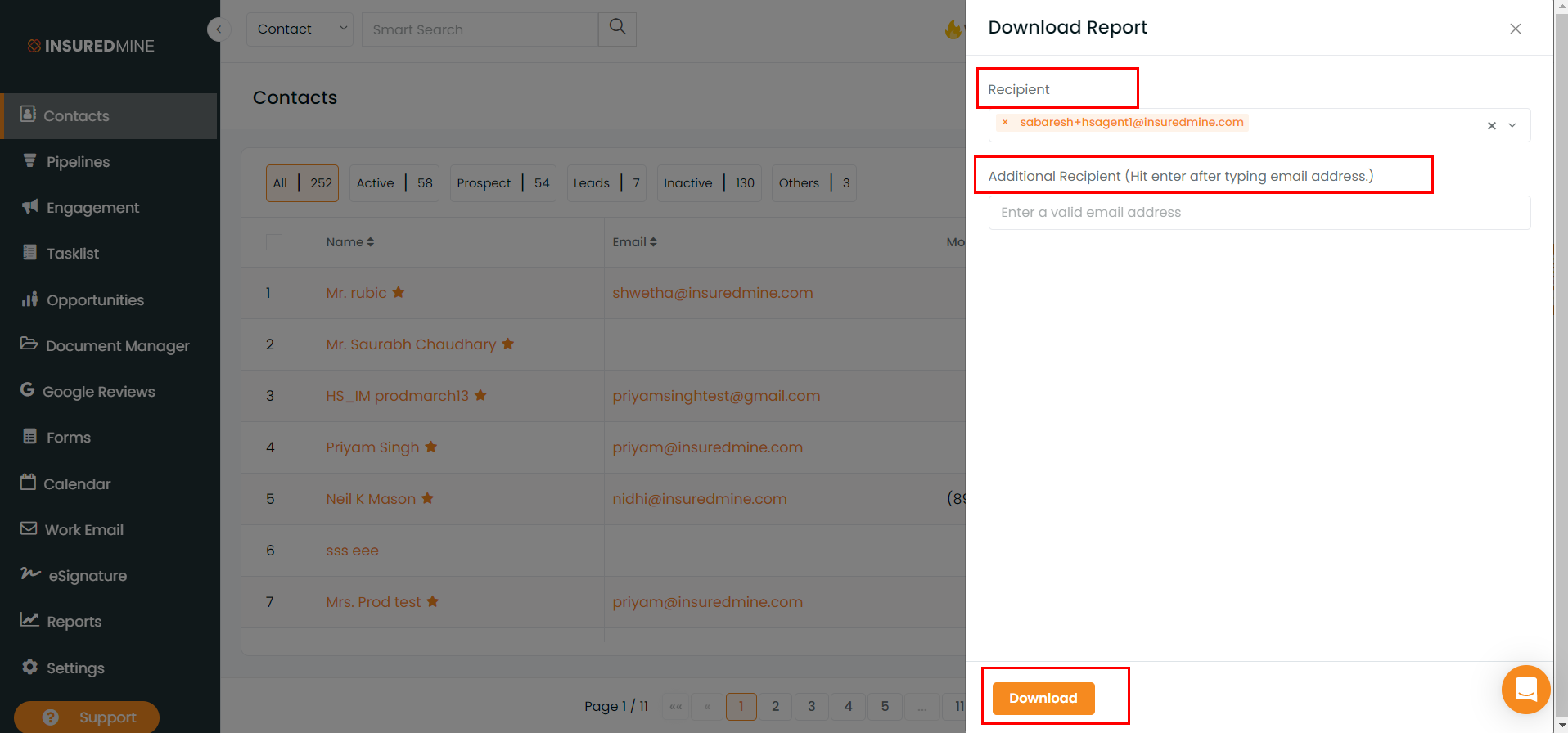Select the Inactive 130 filter tab
Viewport: 1568px width, 733px height.
tap(710, 183)
